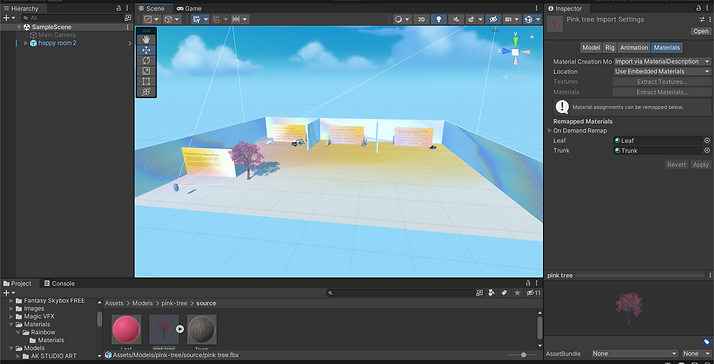Open the Hierarchy panel's three-dot menu
The height and width of the screenshot is (364, 714).
click(128, 8)
